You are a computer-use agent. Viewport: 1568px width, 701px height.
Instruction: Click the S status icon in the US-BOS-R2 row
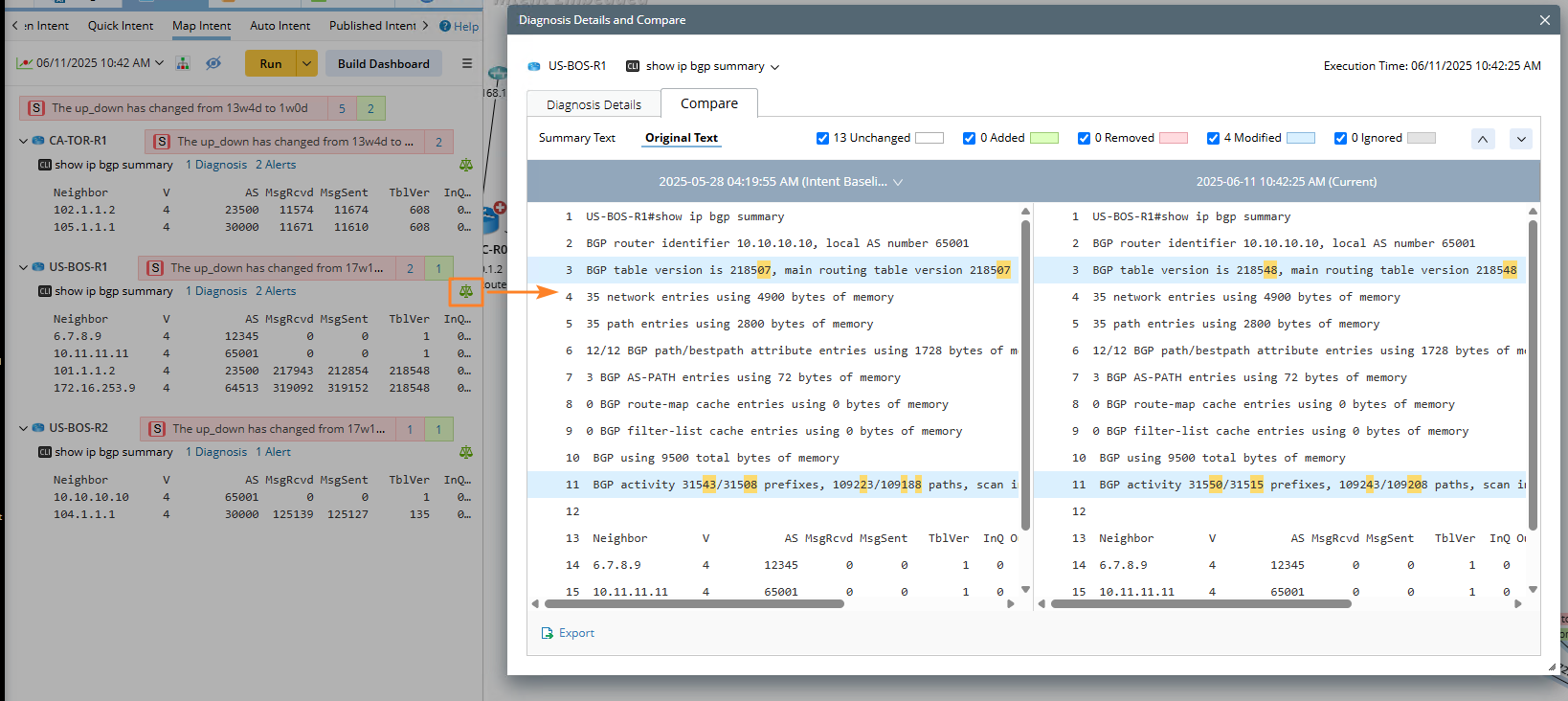(157, 429)
